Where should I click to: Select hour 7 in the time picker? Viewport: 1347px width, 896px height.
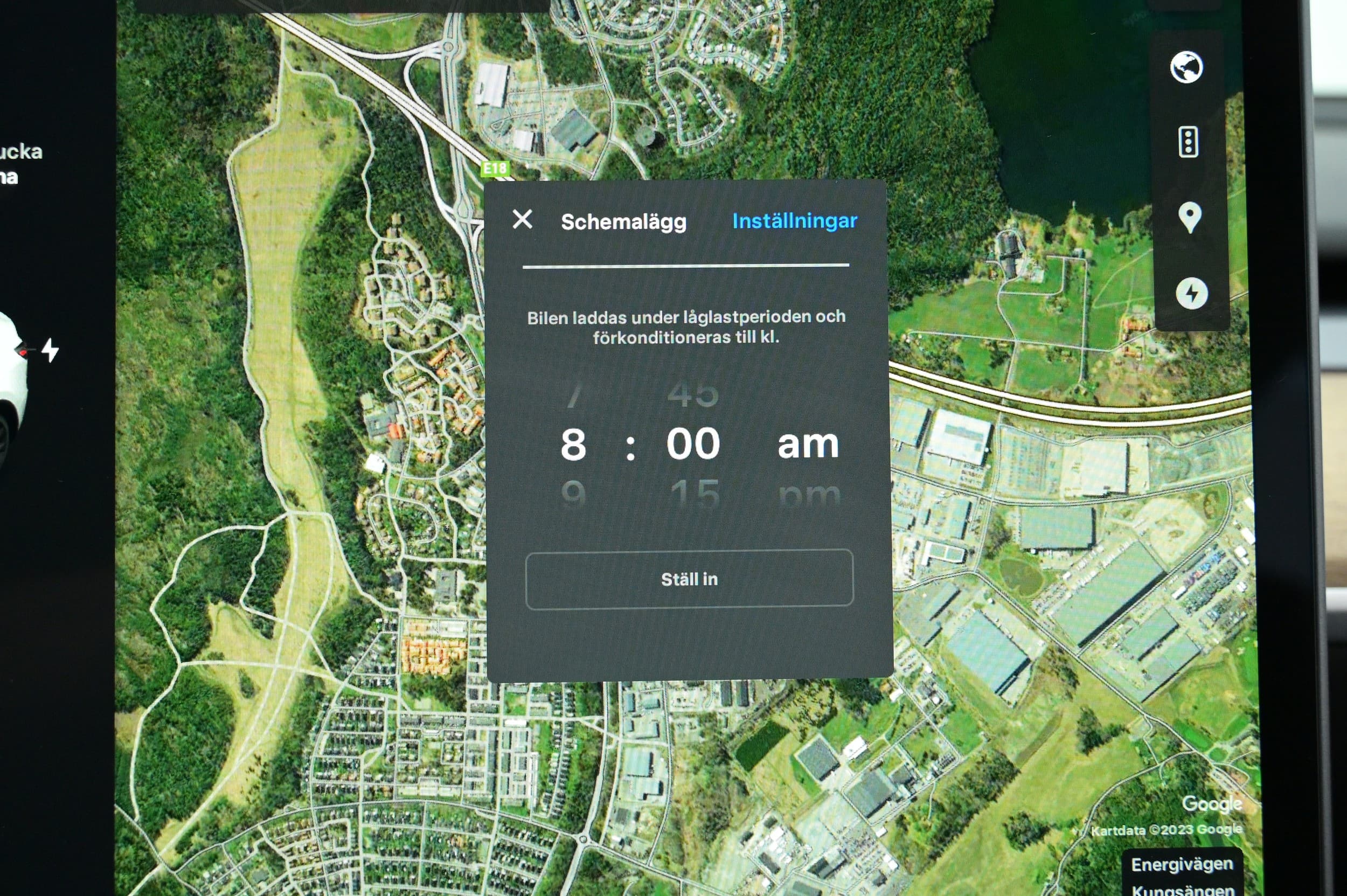(574, 394)
